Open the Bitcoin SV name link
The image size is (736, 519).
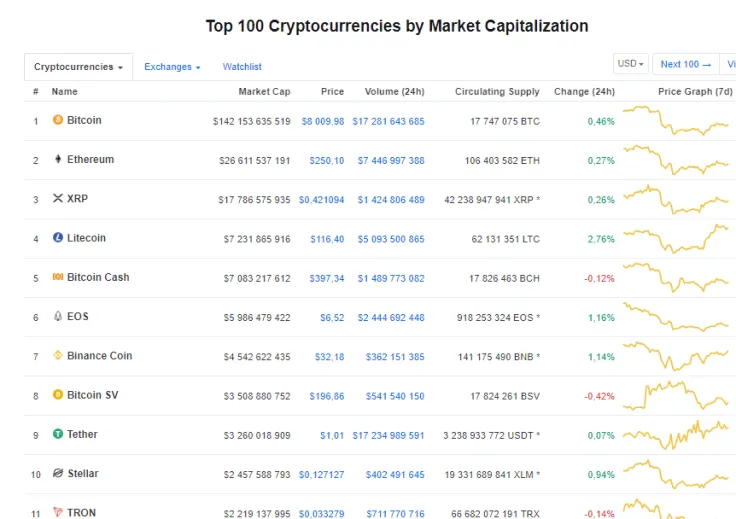(x=92, y=395)
